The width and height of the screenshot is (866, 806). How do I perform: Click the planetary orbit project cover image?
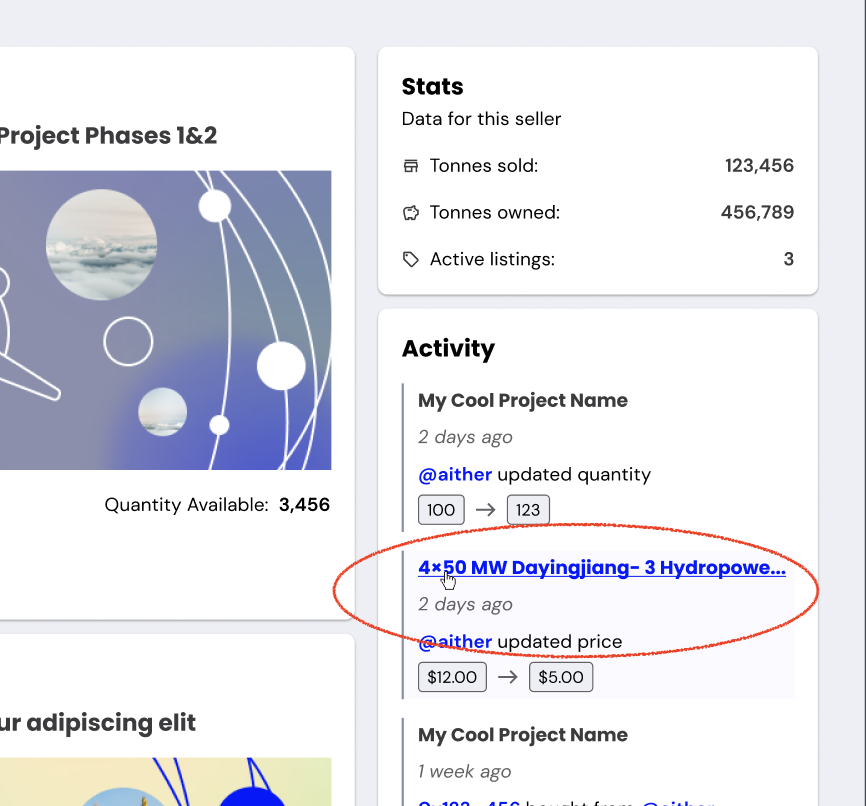(x=166, y=320)
